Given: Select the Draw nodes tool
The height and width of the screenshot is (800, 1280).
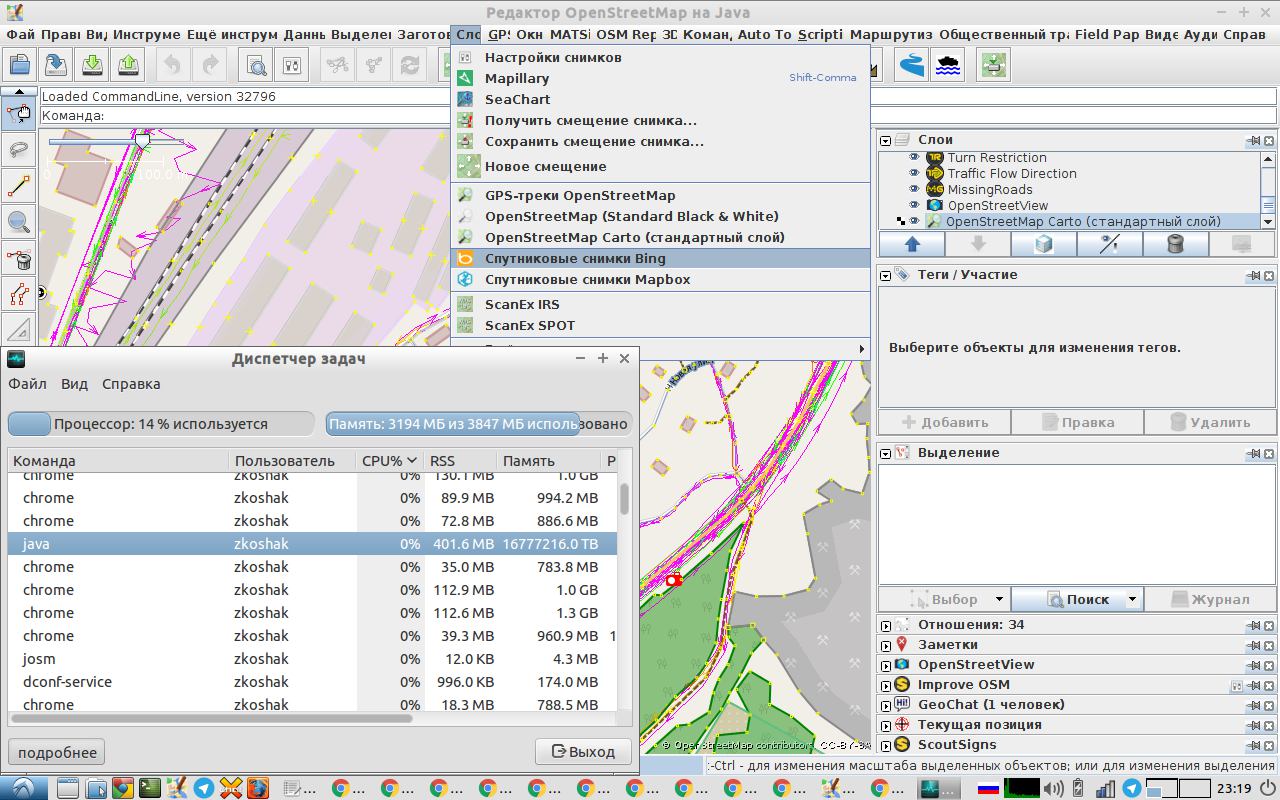Looking at the screenshot, I should [18, 185].
